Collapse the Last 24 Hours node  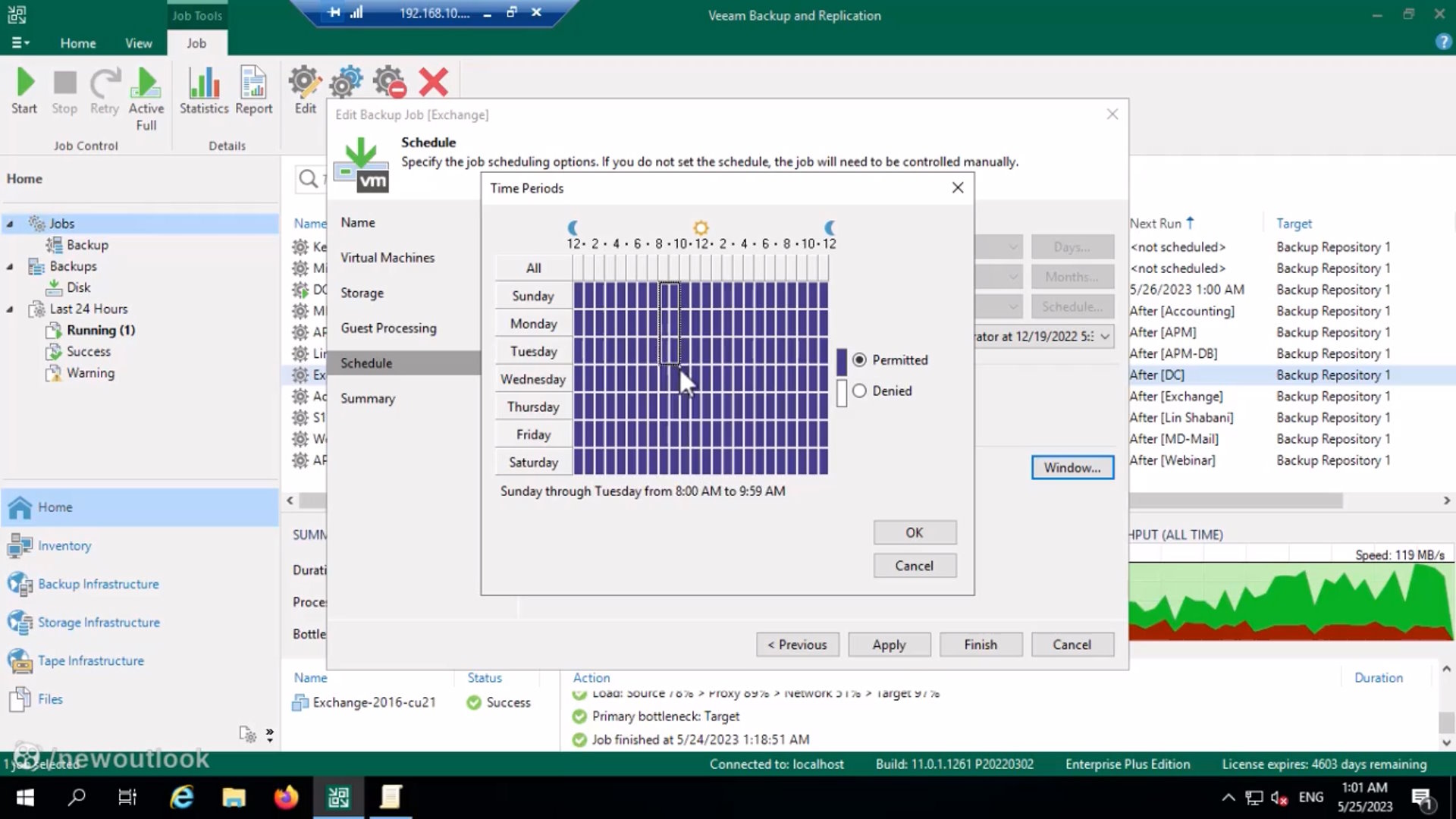[10, 309]
